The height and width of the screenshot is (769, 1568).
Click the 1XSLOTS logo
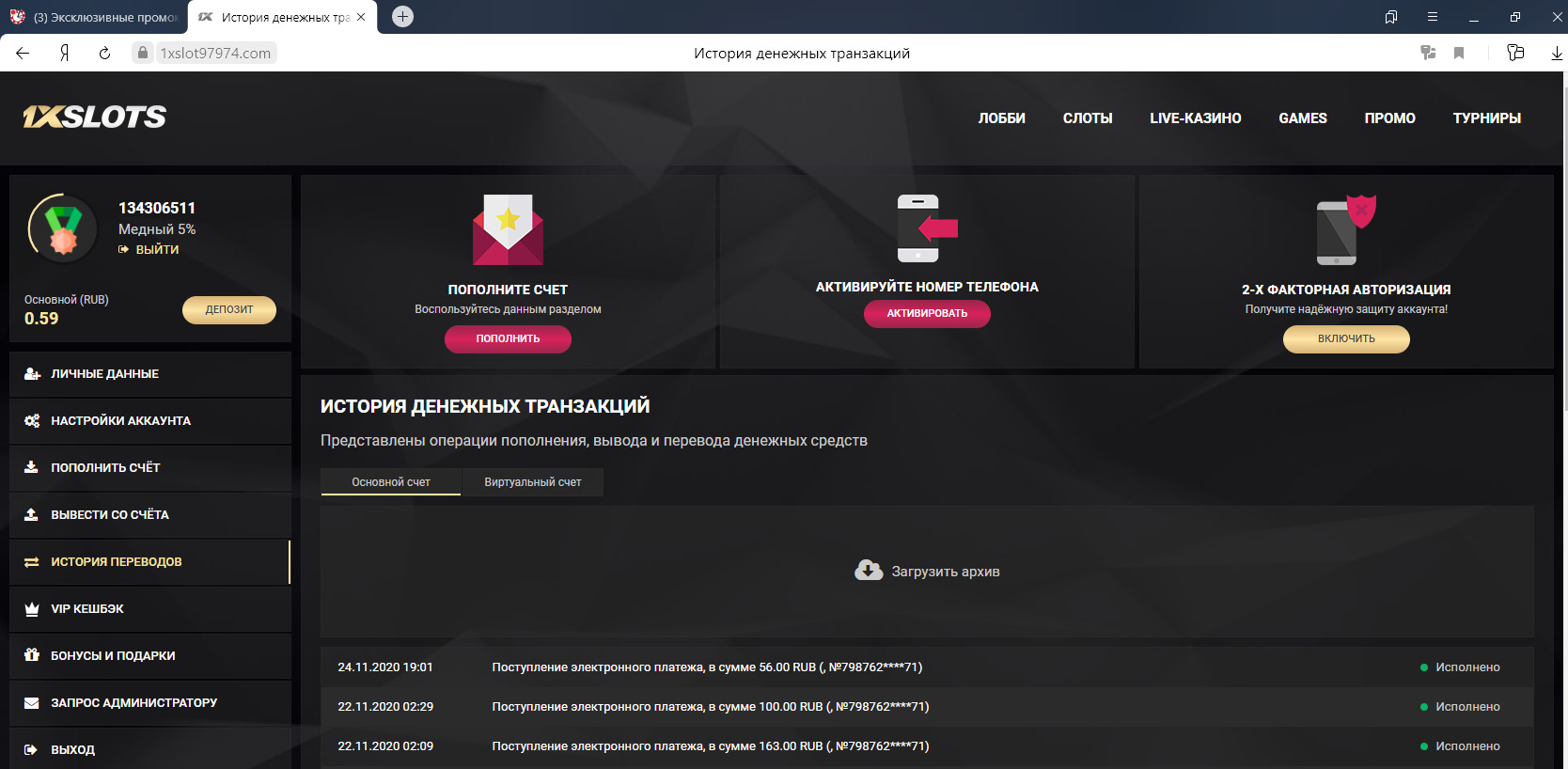pos(95,117)
